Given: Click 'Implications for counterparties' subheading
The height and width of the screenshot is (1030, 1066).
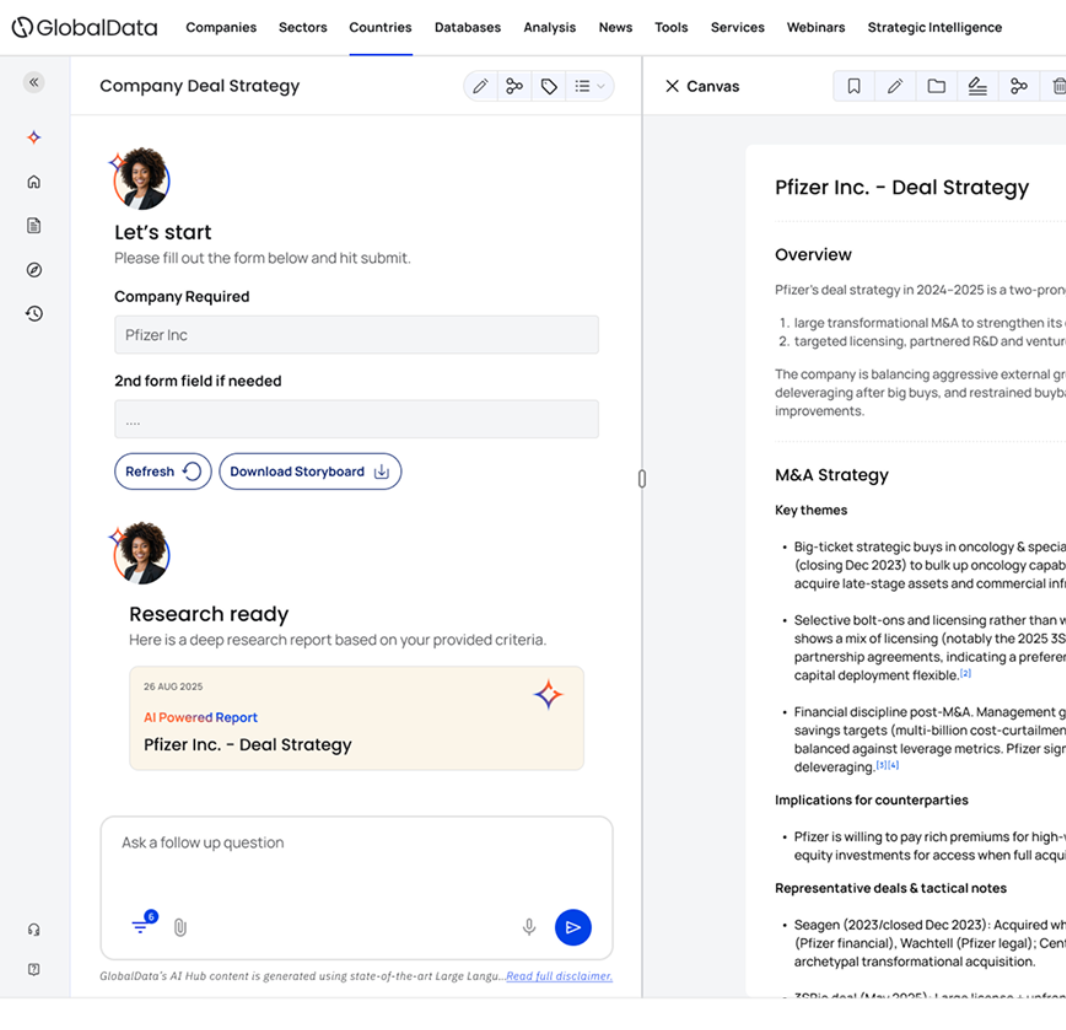Looking at the screenshot, I should point(872,800).
